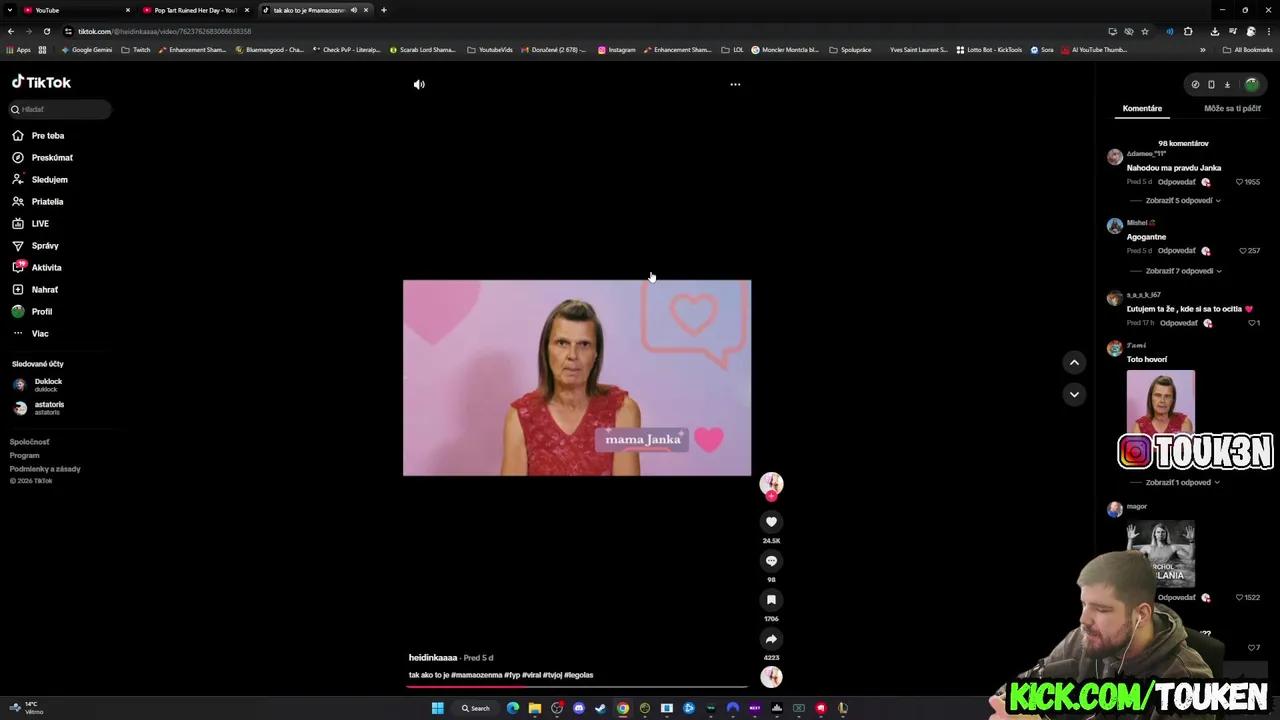Open the Aktivita notifications
The width and height of the screenshot is (1280, 720).
(x=46, y=268)
